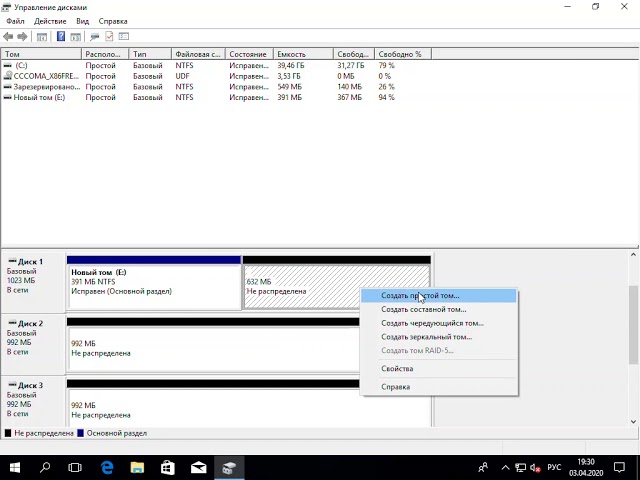The width and height of the screenshot is (640, 480).
Task: Open Microsoft Store from the taskbar
Action: (168, 467)
